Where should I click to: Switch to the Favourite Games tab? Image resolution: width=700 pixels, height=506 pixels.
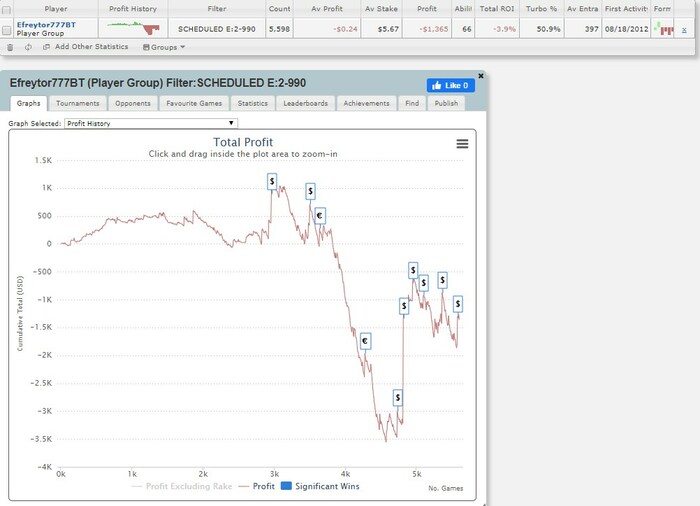pyautogui.click(x=194, y=103)
